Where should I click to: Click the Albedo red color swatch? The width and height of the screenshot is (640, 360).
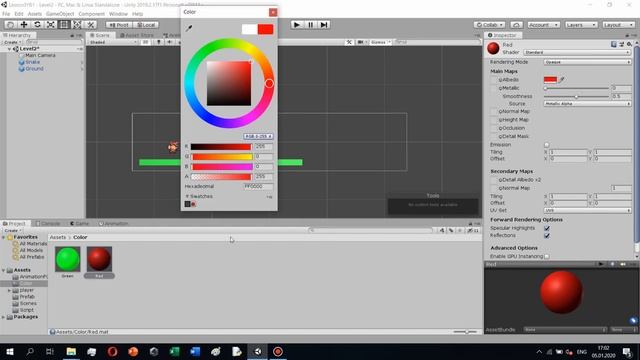click(550, 80)
